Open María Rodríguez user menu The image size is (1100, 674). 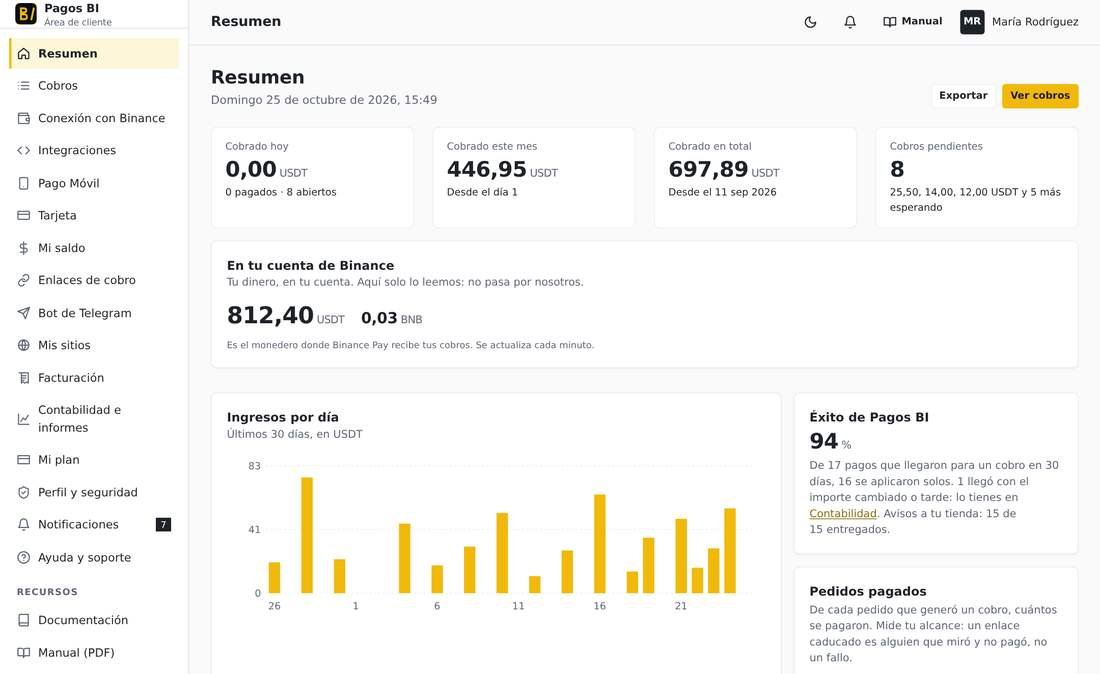[1019, 22]
